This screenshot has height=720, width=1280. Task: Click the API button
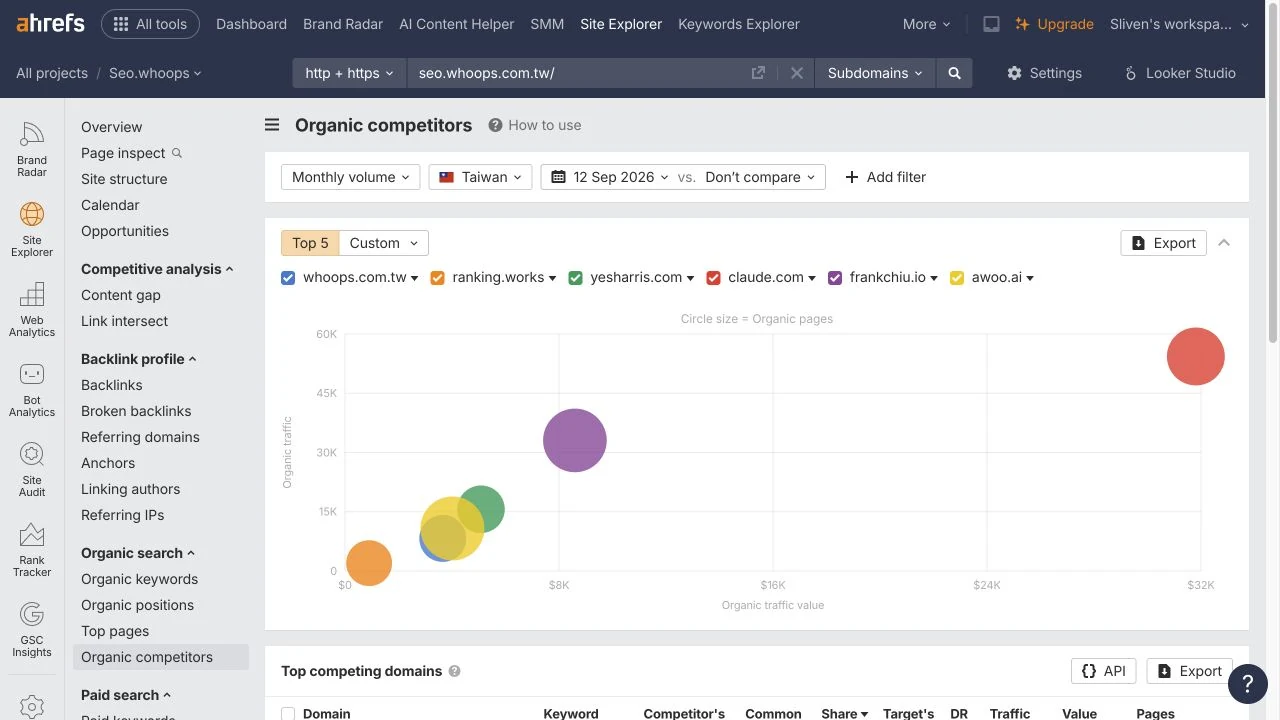coord(1104,671)
